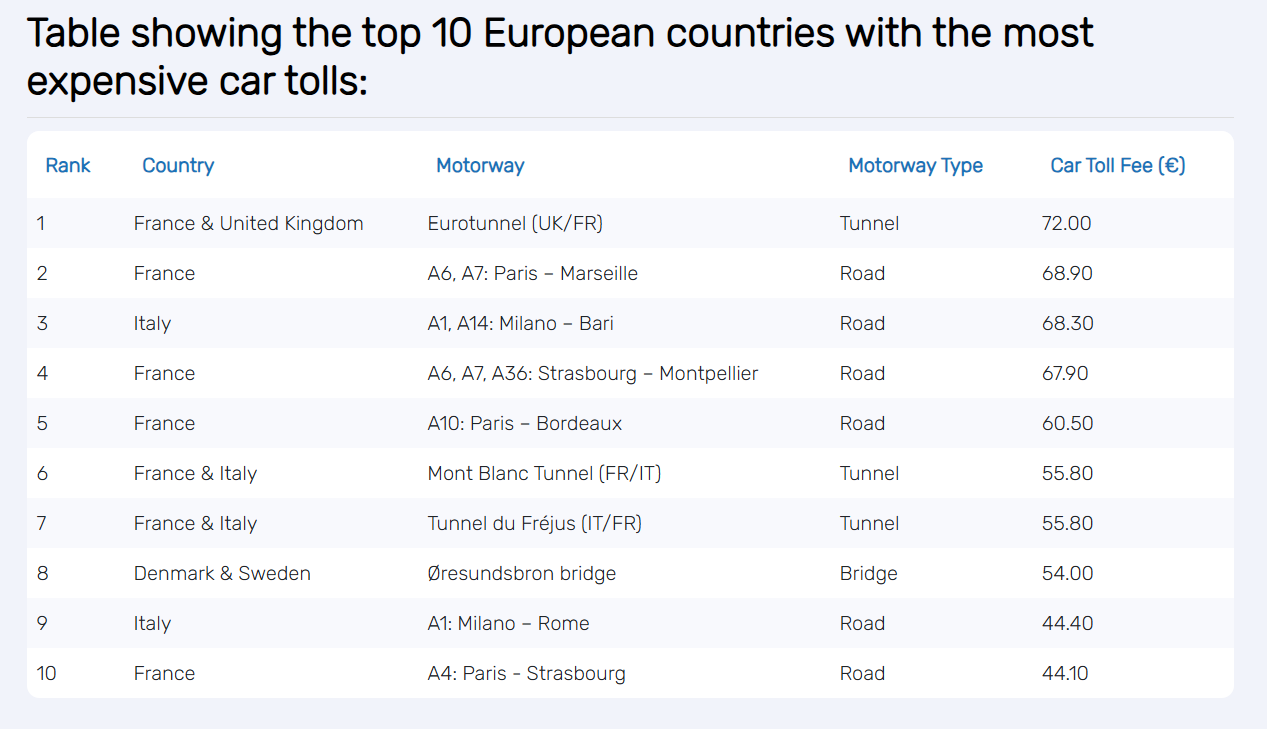Click the Motorway column header
The image size is (1267, 729).
(x=480, y=165)
